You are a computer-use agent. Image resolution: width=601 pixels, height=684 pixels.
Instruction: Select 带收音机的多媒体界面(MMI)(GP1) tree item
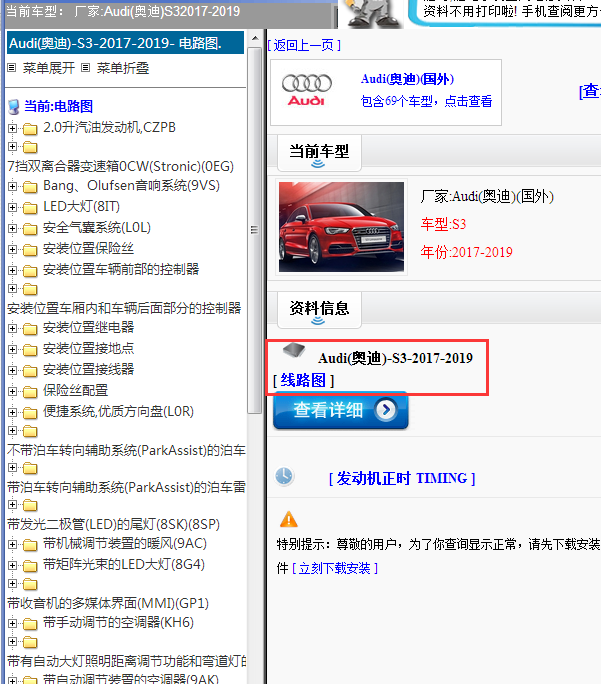click(108, 603)
